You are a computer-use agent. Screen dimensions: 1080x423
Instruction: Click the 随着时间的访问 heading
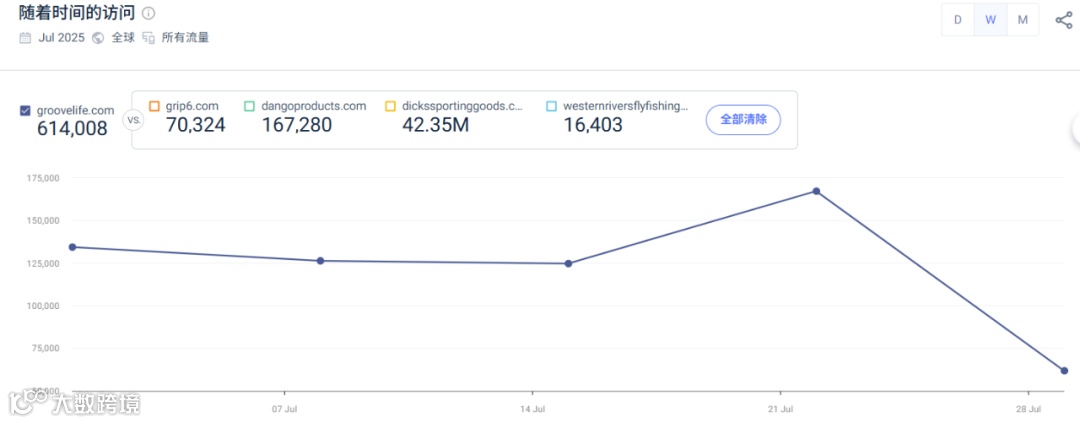[77, 13]
